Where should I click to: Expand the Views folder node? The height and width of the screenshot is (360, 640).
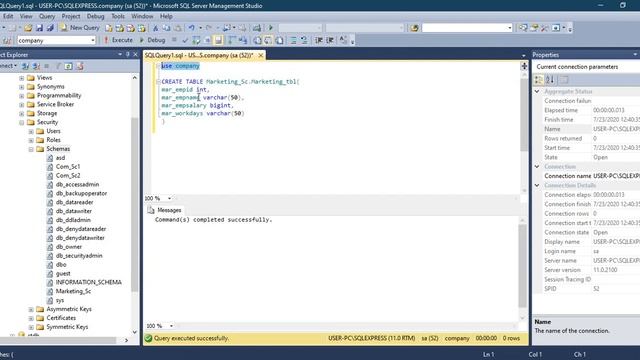click(x=22, y=78)
